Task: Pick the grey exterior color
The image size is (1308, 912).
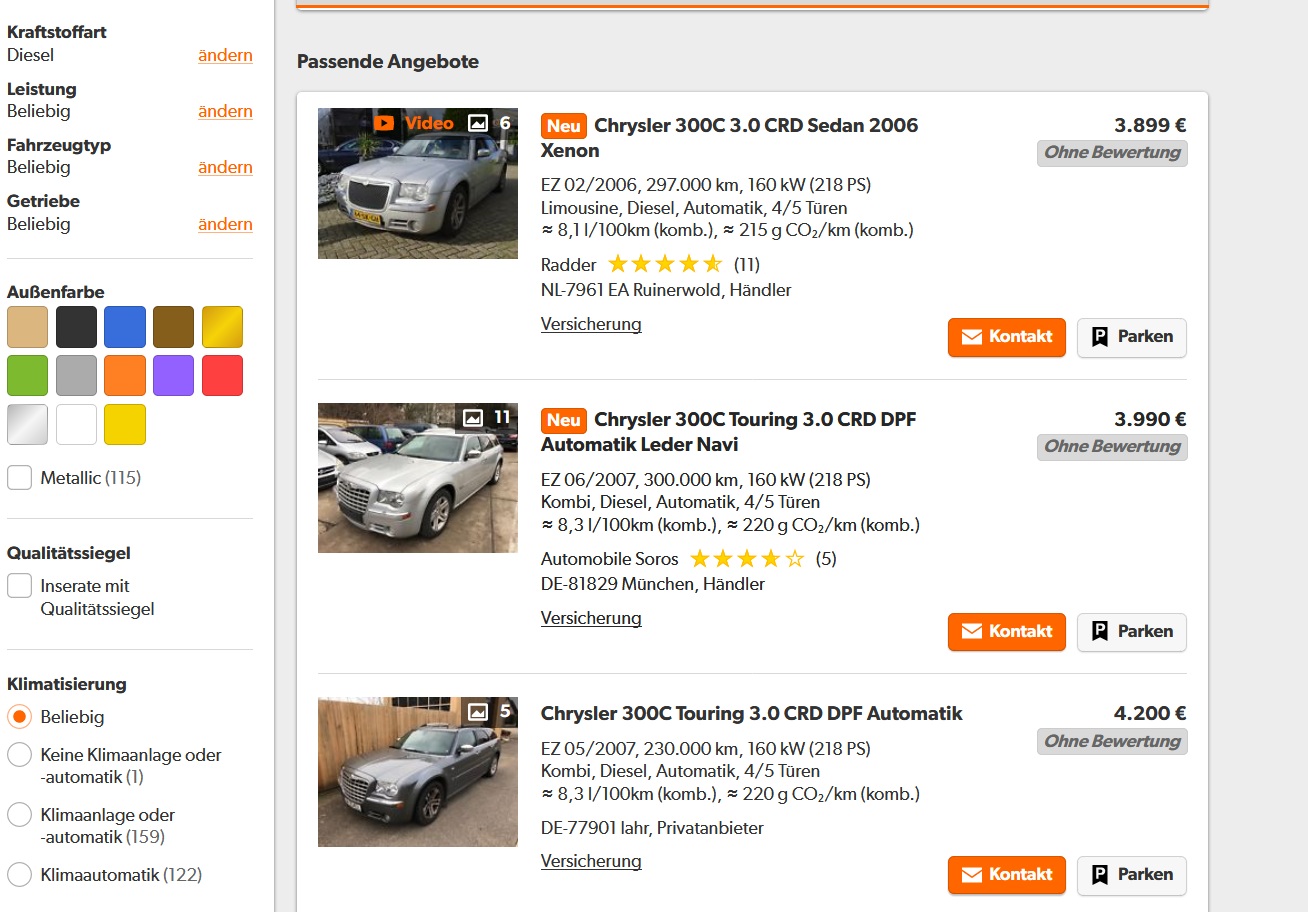Action: pyautogui.click(x=76, y=376)
